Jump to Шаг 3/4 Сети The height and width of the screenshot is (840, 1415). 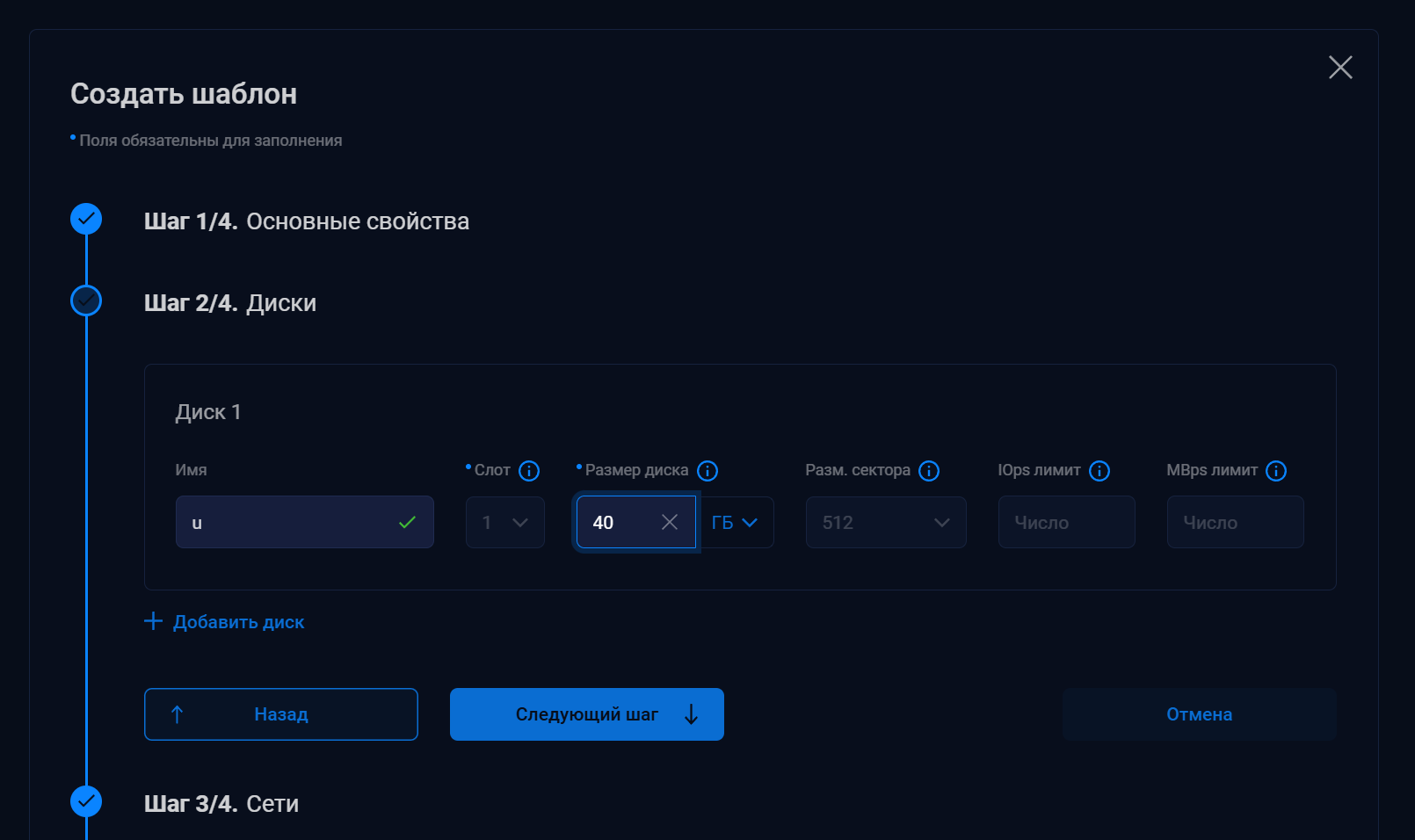coord(221,803)
